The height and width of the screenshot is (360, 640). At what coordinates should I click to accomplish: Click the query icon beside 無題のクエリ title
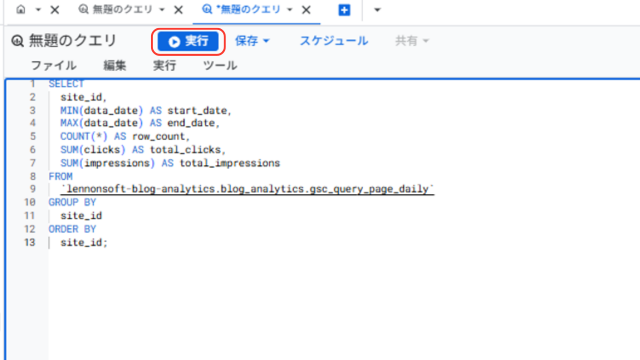click(x=18, y=41)
